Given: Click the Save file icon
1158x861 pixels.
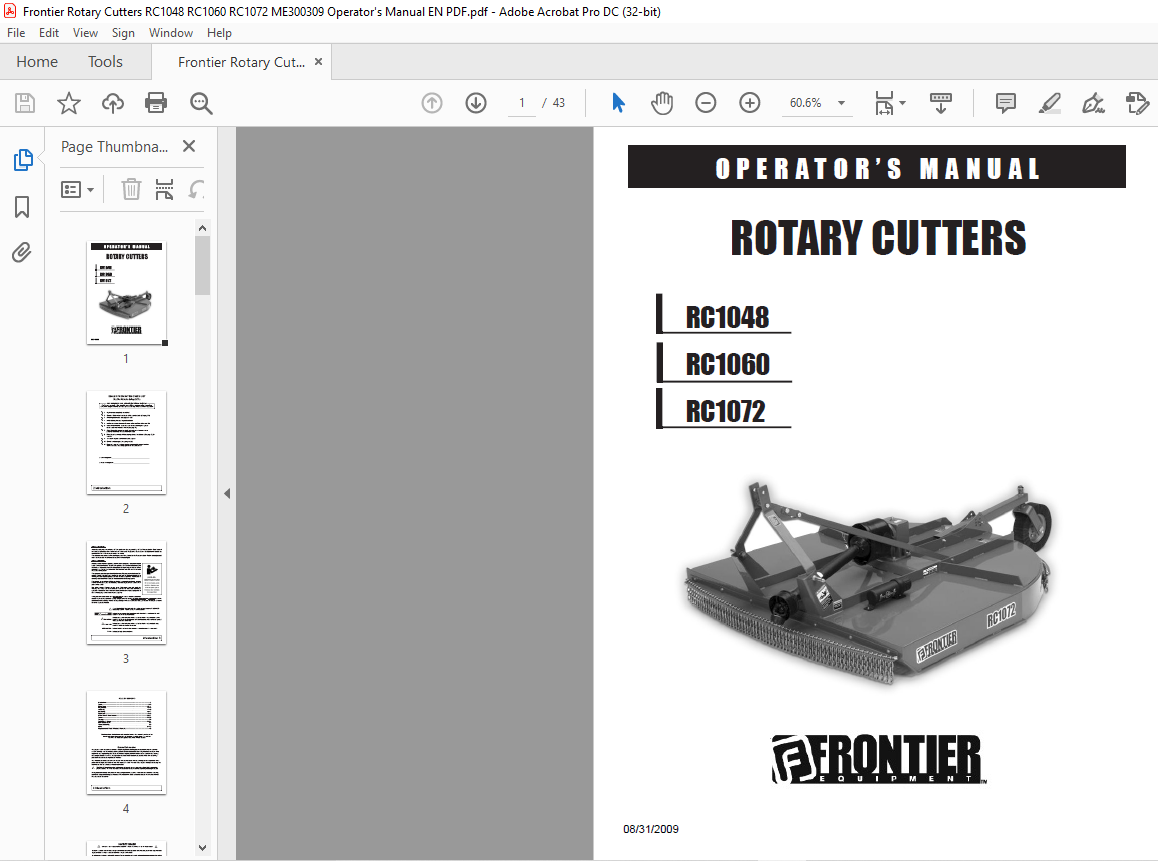Looking at the screenshot, I should pyautogui.click(x=24, y=103).
